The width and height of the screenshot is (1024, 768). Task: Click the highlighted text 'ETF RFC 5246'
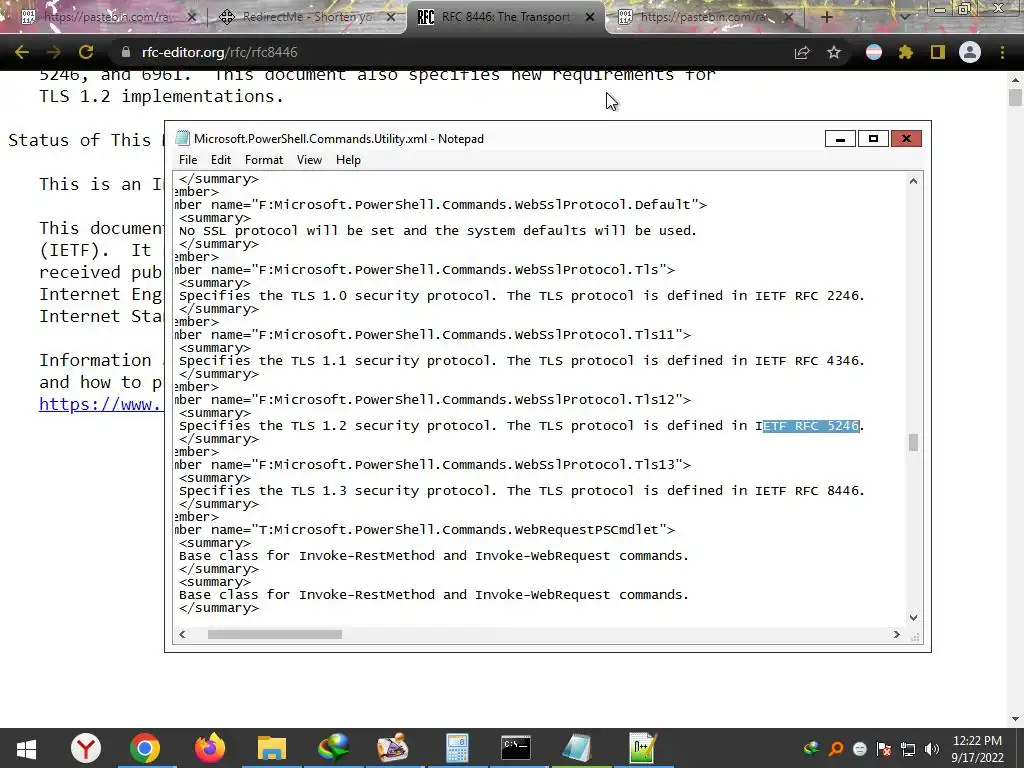pyautogui.click(x=811, y=426)
